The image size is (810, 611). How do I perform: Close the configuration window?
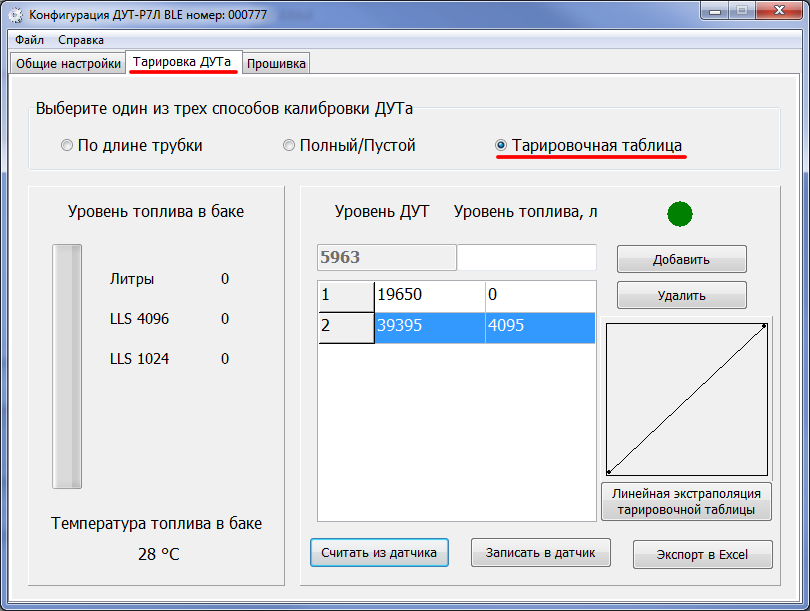coord(779,11)
